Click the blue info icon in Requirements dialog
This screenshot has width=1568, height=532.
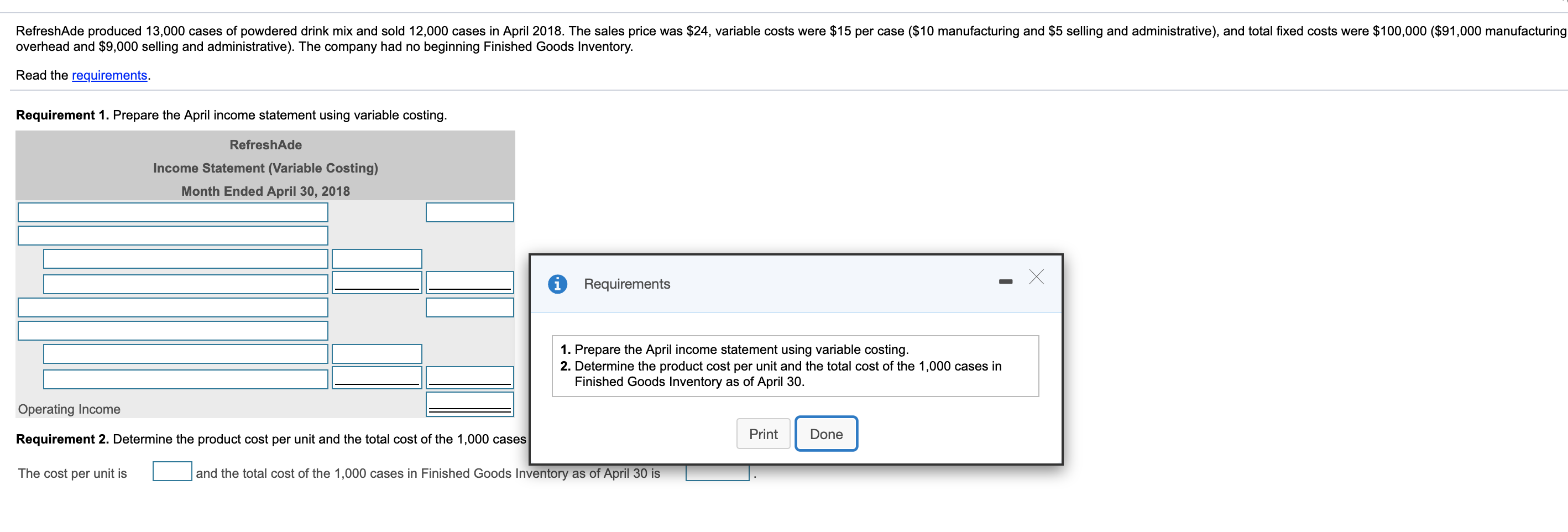pyautogui.click(x=557, y=284)
